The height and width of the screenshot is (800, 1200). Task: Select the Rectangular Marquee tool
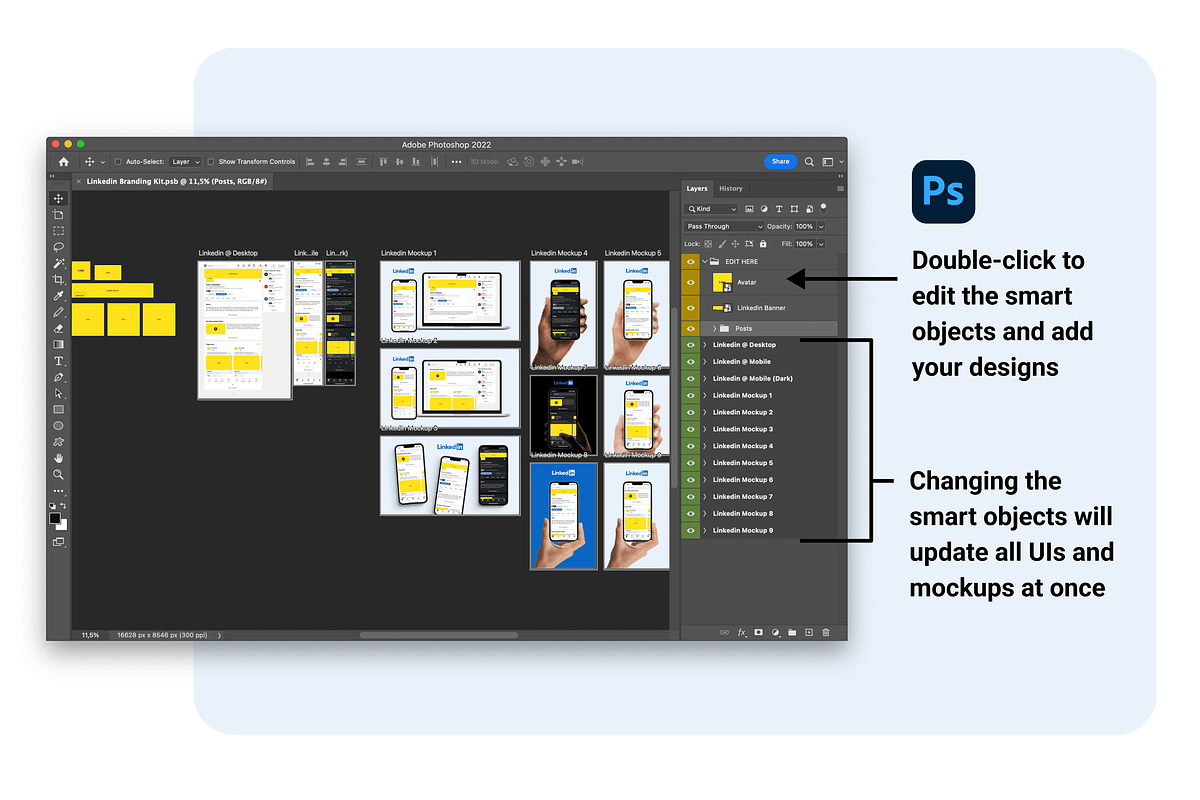pos(59,231)
